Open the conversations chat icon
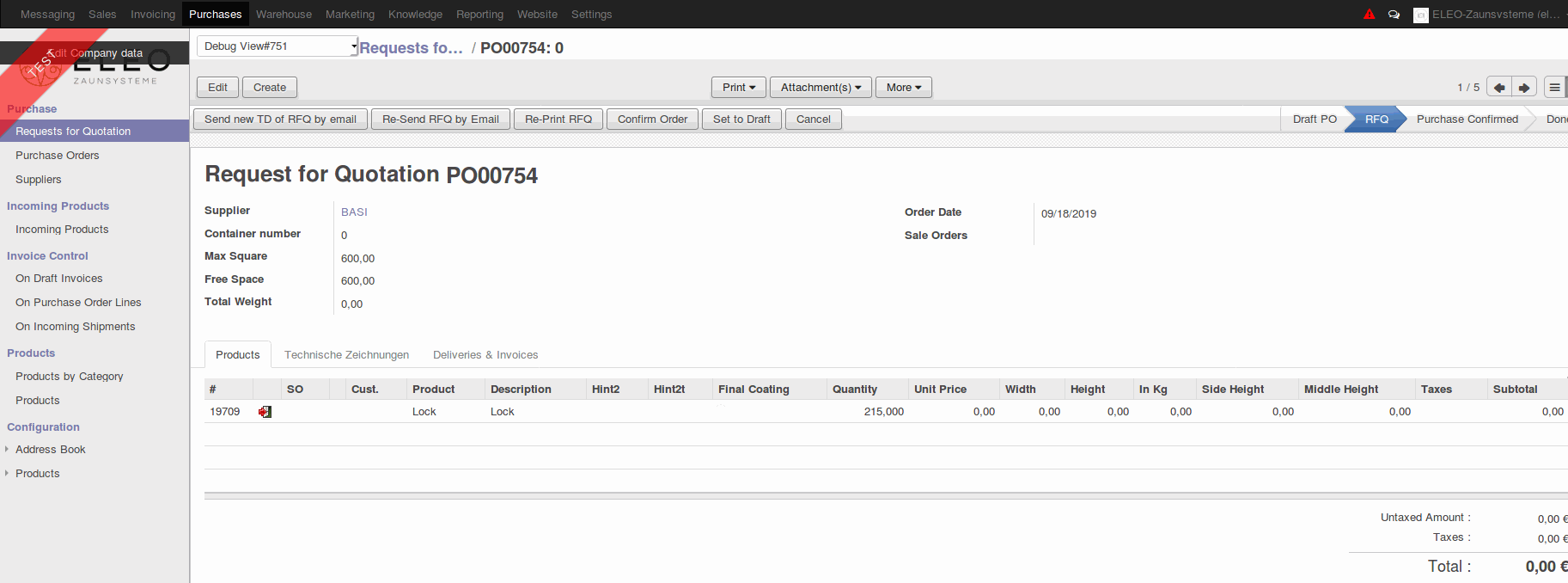Viewport: 1568px width, 583px height. coord(1394,15)
